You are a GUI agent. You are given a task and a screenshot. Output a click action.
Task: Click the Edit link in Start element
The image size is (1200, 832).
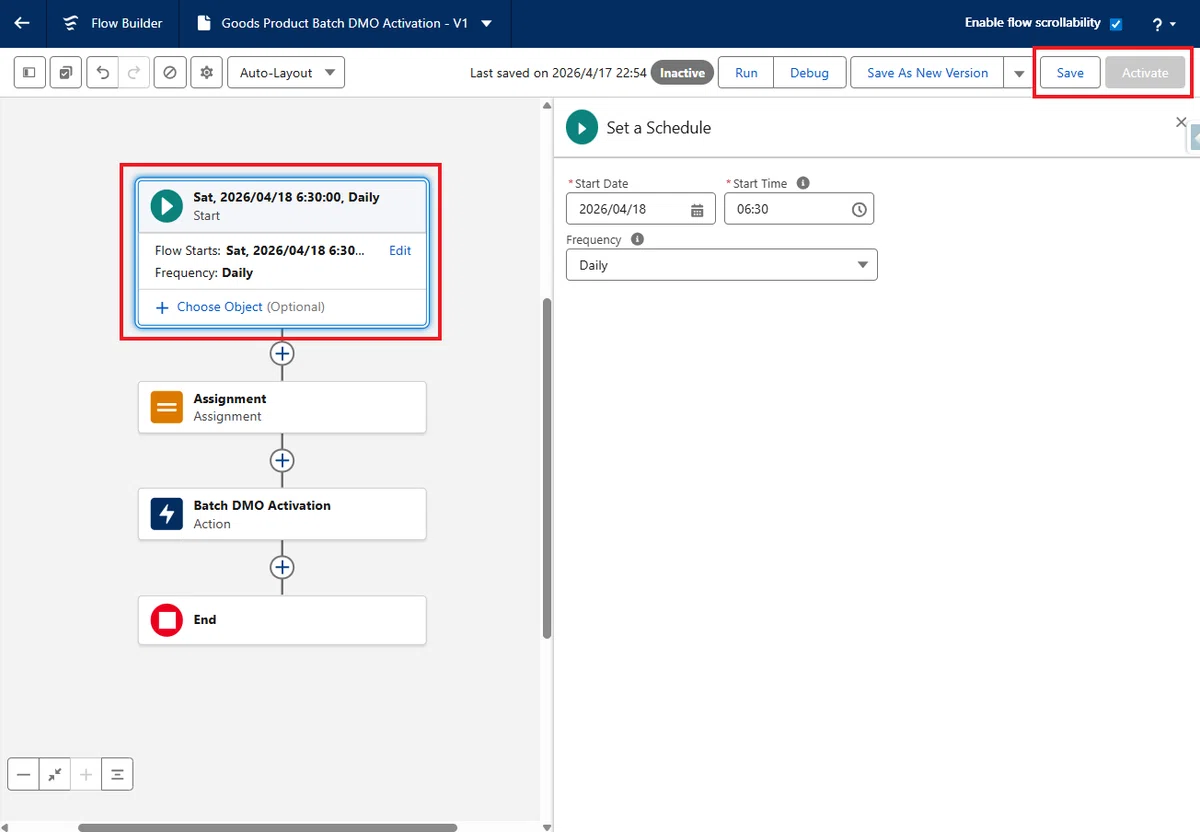(400, 251)
